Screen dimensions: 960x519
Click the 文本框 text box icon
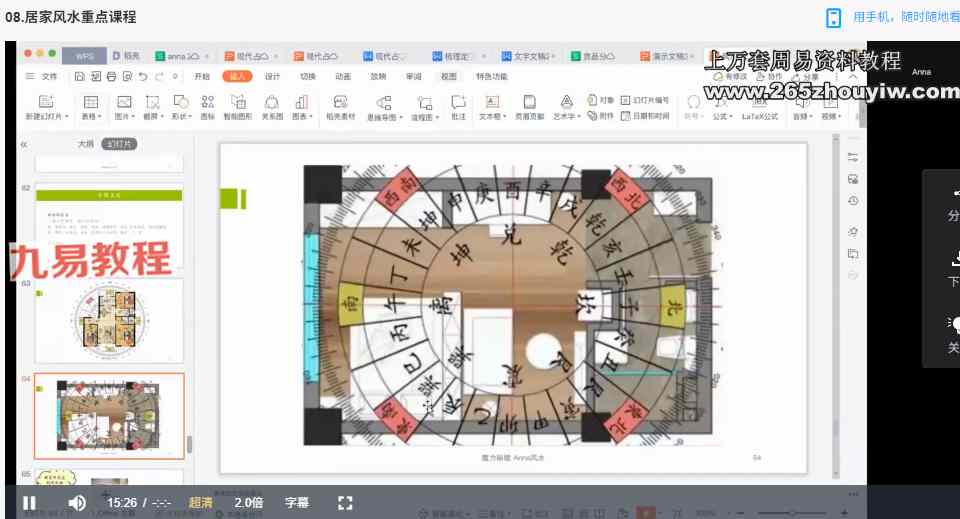pyautogui.click(x=491, y=101)
